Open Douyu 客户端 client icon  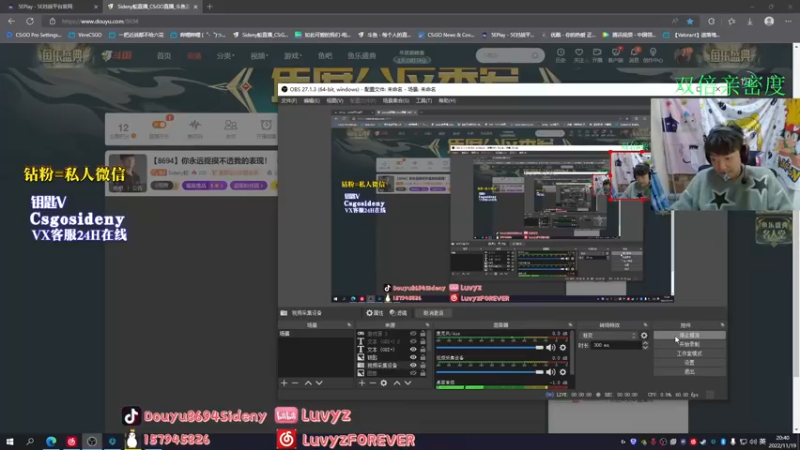tap(616, 56)
